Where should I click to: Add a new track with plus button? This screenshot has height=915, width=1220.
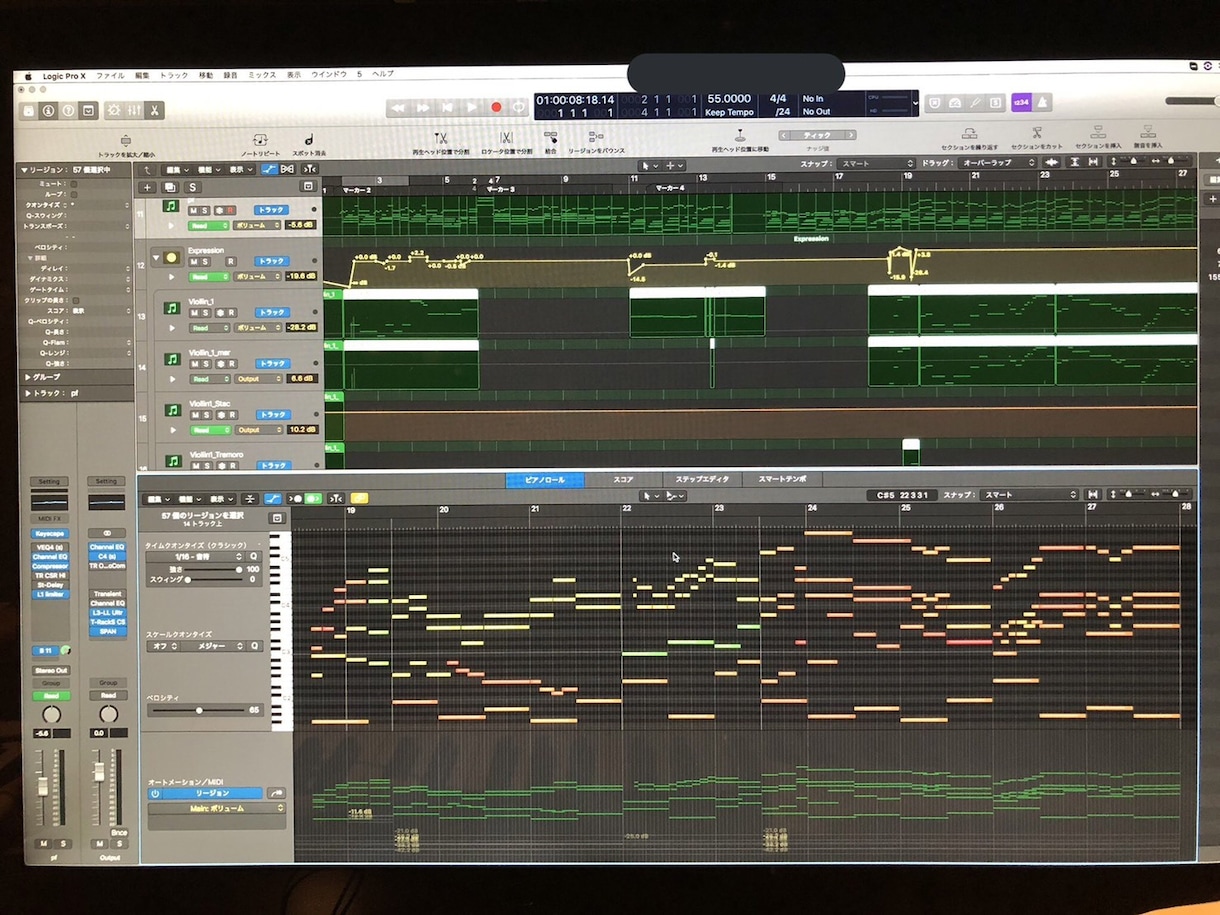click(147, 187)
